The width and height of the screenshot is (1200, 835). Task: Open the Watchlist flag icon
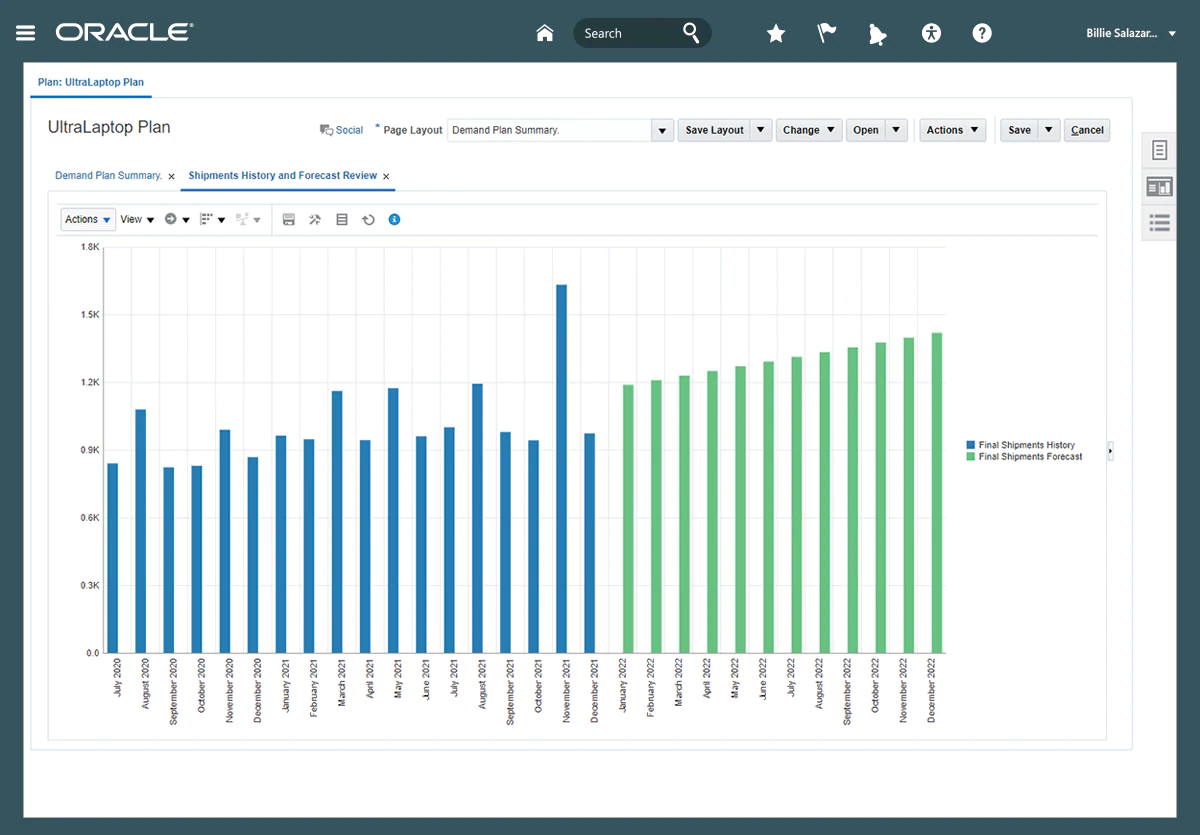click(827, 33)
